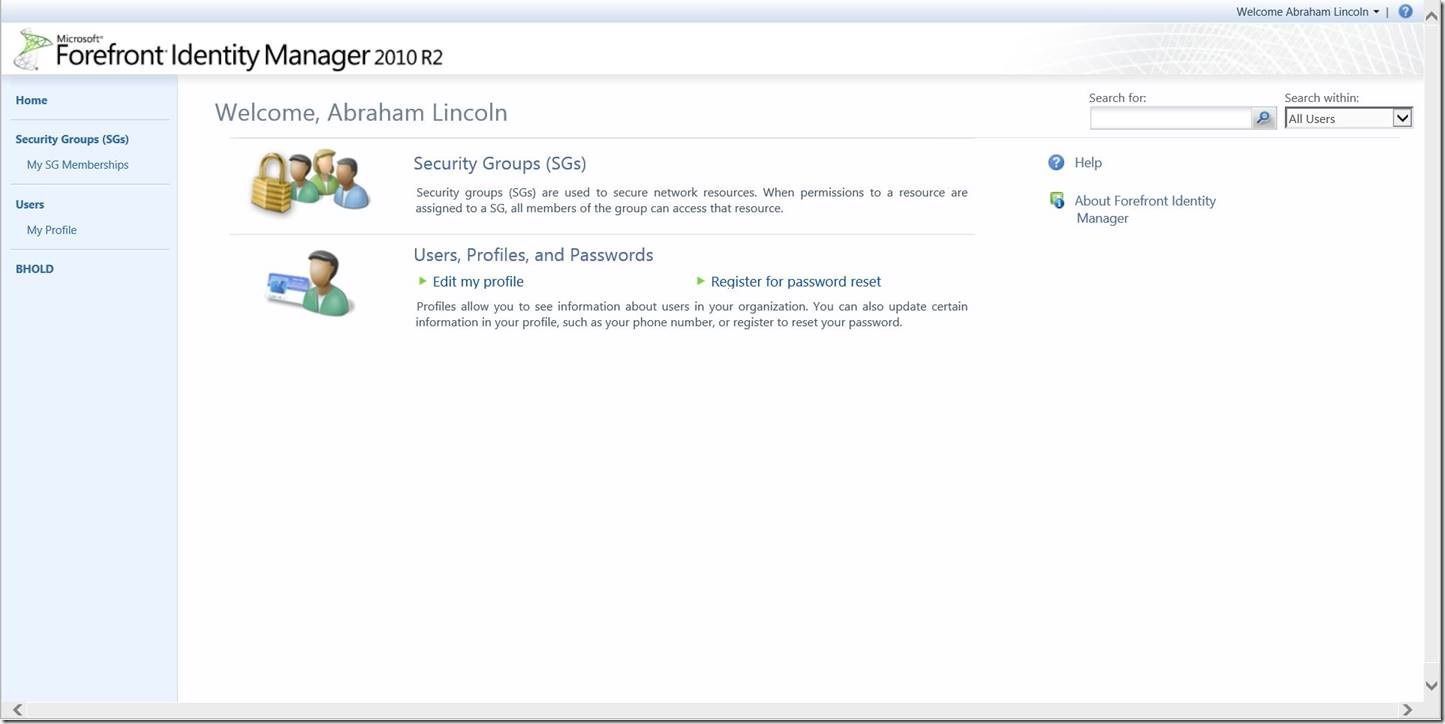Open My Profile in the sidebar
The width and height of the screenshot is (1445, 724).
click(x=52, y=230)
